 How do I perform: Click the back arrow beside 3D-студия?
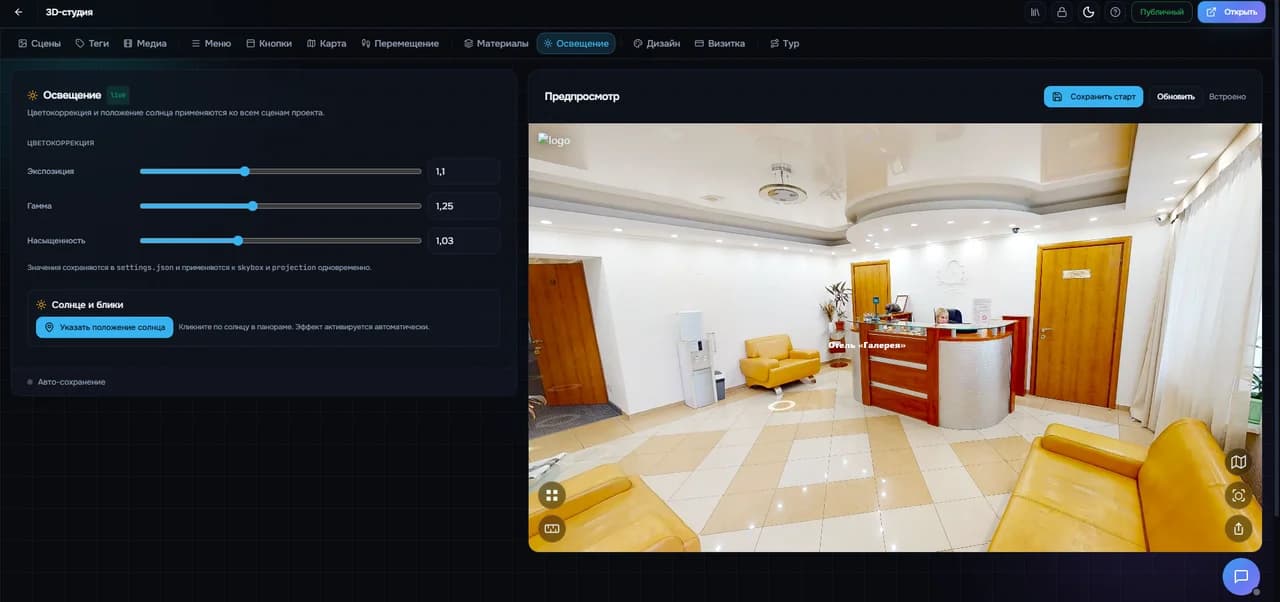point(18,12)
